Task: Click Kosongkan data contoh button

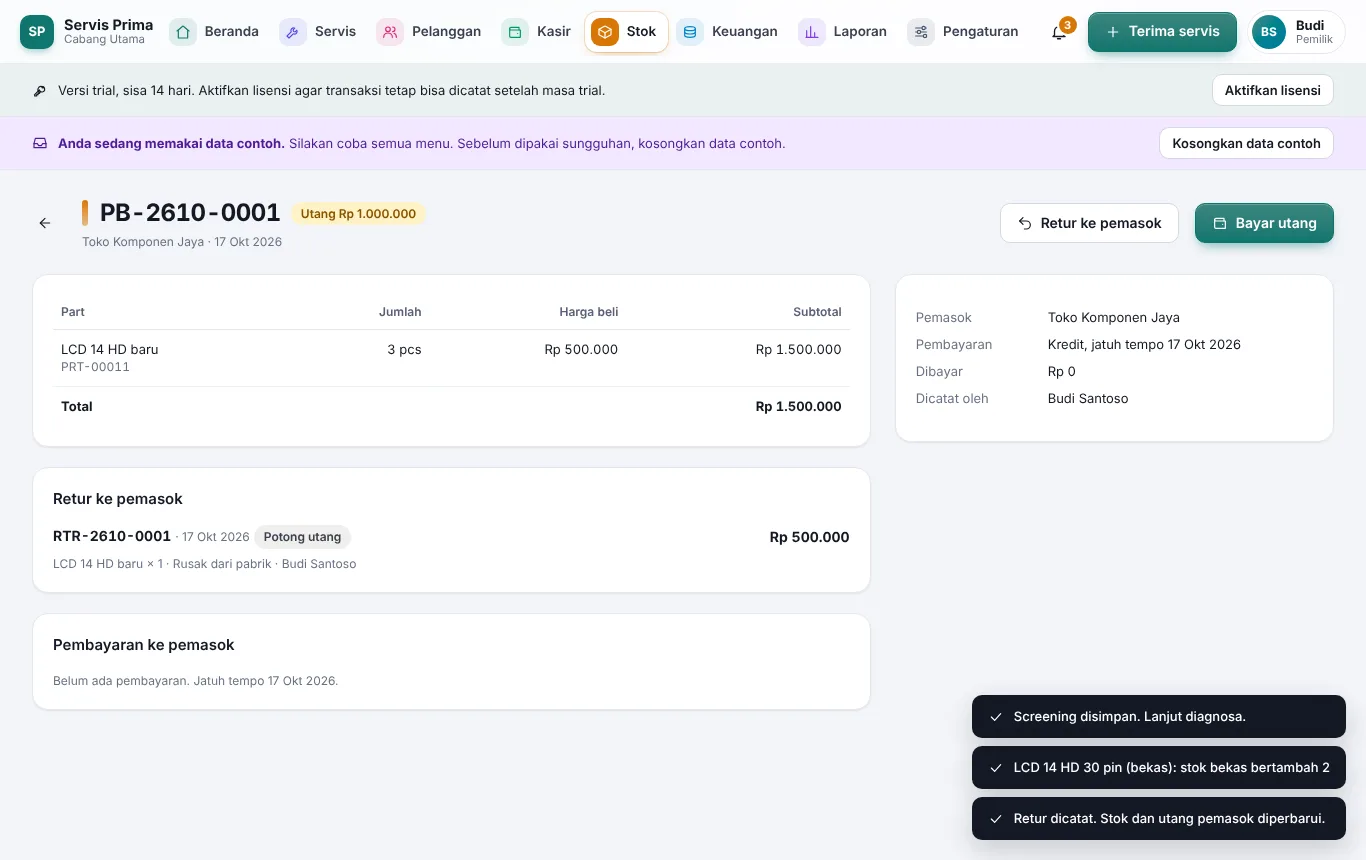Action: tap(1246, 143)
